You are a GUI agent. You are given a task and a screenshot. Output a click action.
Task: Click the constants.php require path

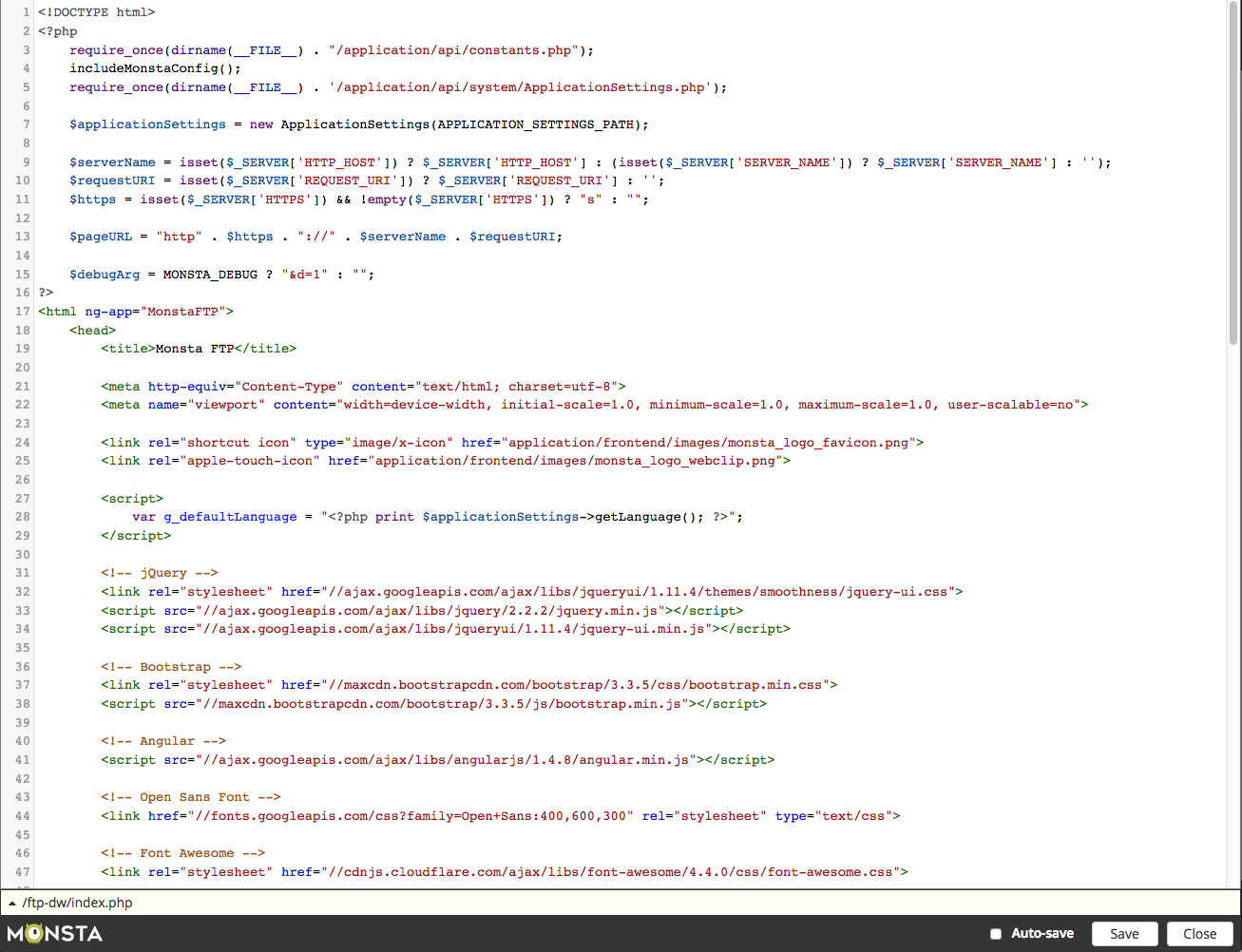tap(453, 50)
